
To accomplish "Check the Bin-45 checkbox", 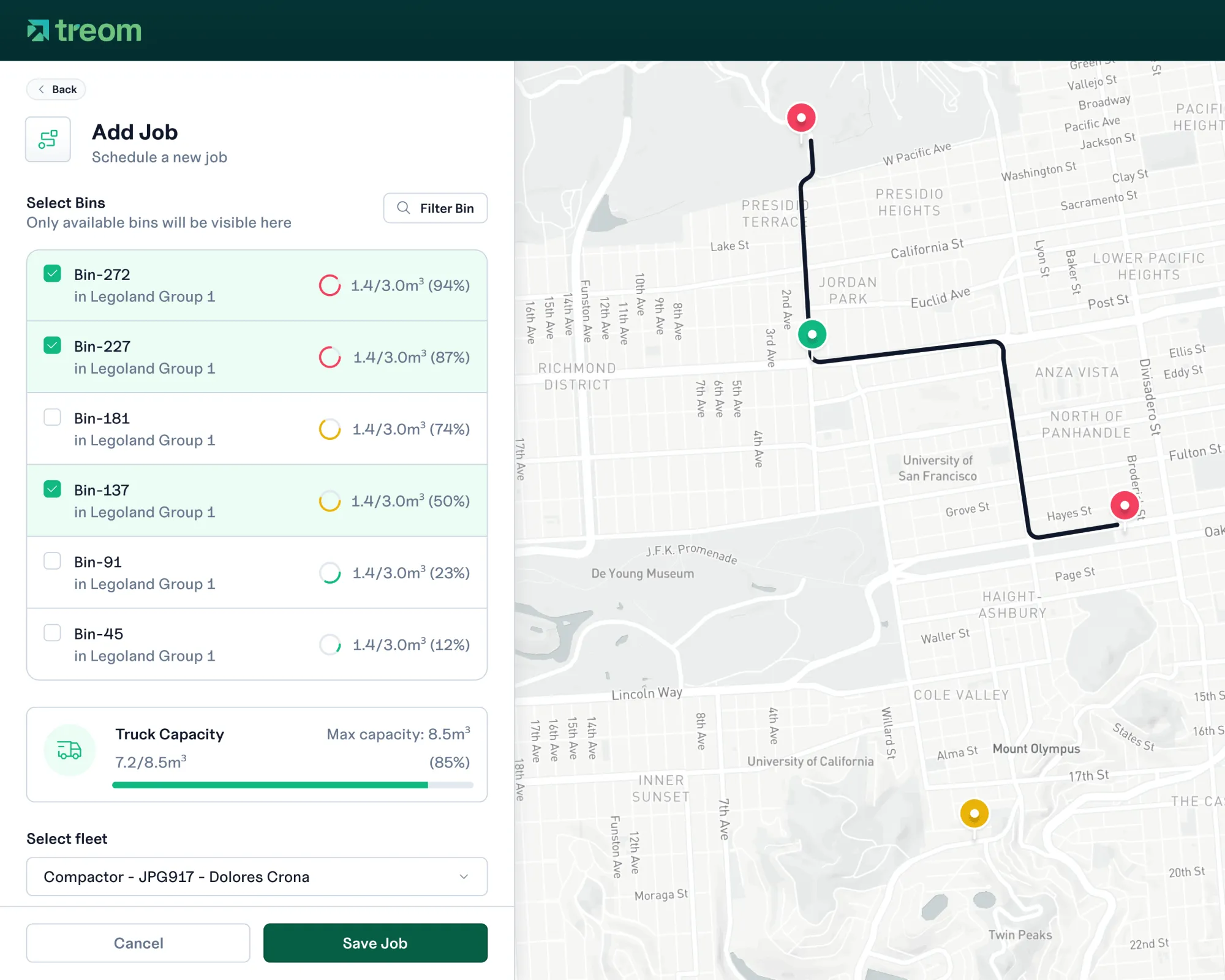I will tap(53, 633).
